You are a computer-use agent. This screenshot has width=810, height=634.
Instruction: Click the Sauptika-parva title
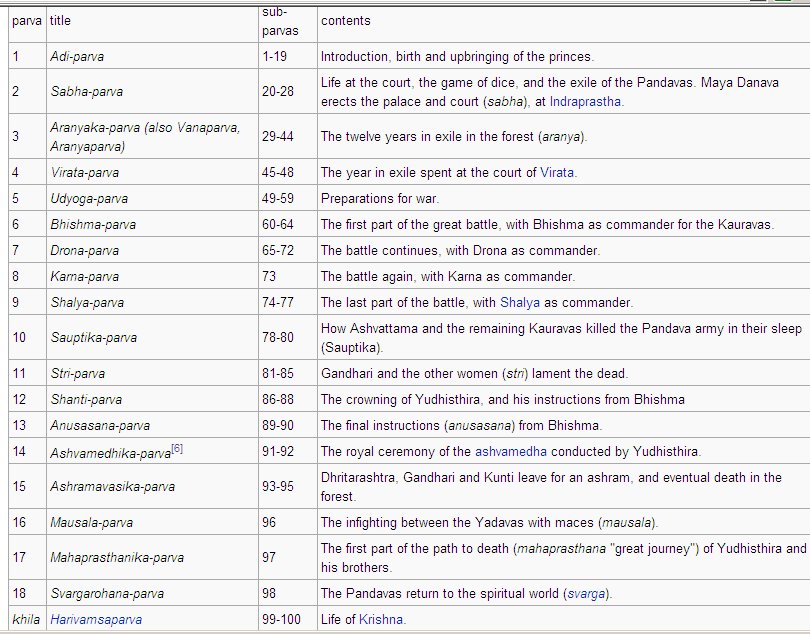(94, 337)
